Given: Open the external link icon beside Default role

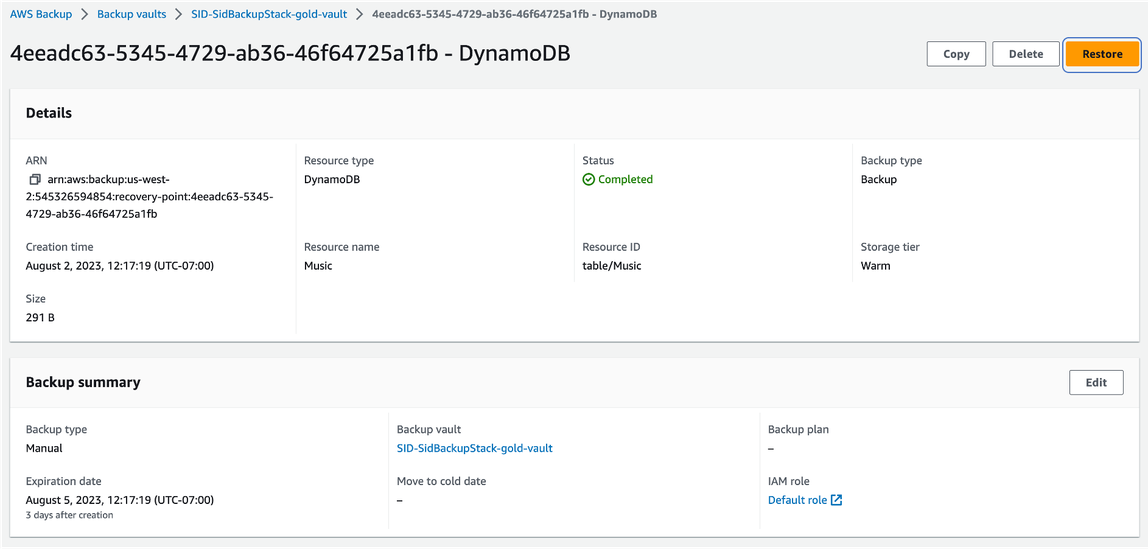Looking at the screenshot, I should coord(837,501).
